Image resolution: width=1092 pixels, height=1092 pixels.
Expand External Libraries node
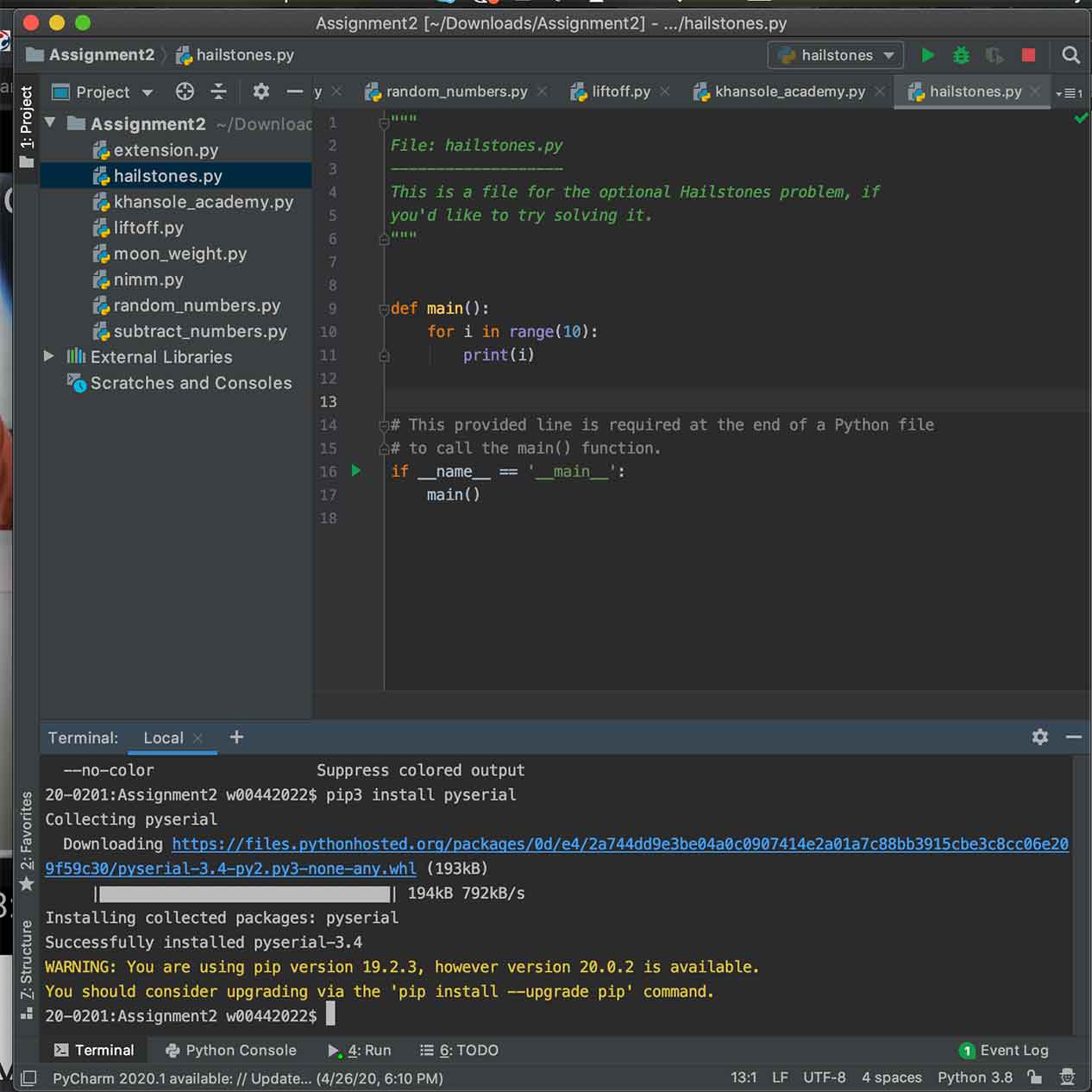(49, 356)
